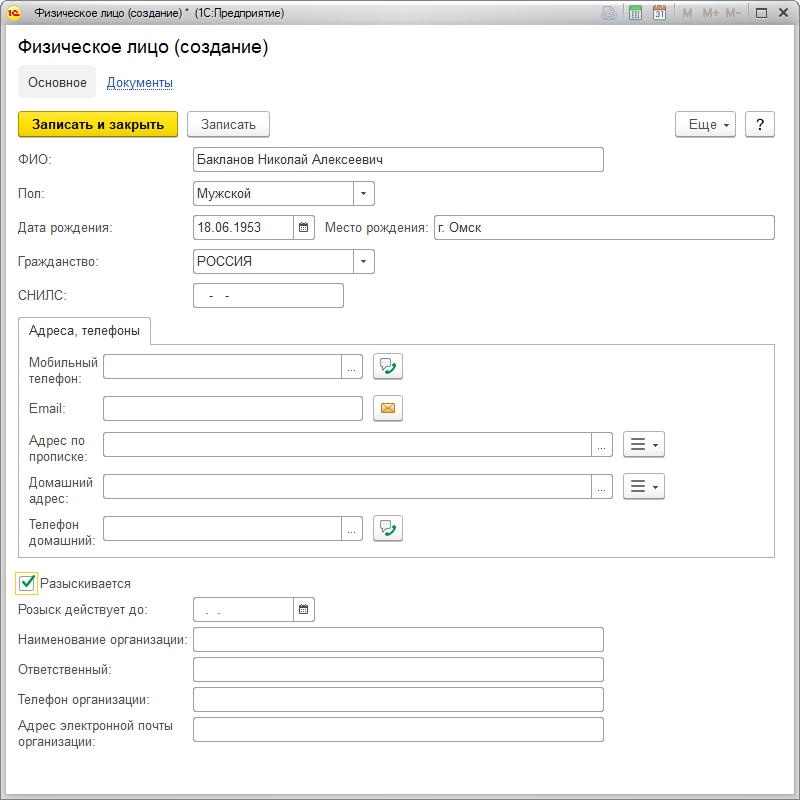Send email envelope icon

coord(388,408)
